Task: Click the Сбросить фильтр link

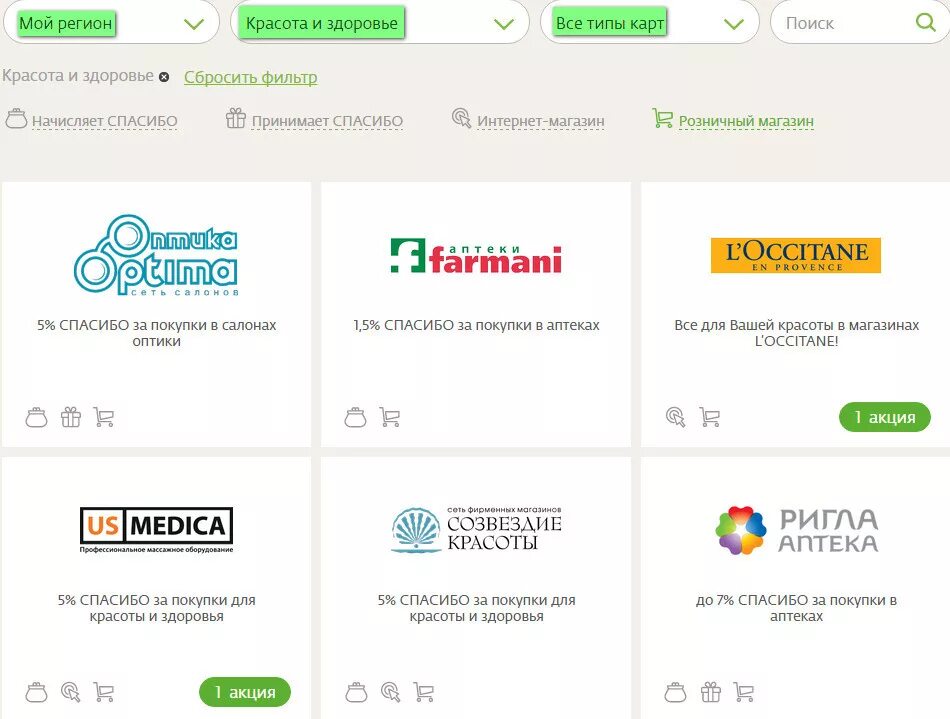Action: [251, 78]
